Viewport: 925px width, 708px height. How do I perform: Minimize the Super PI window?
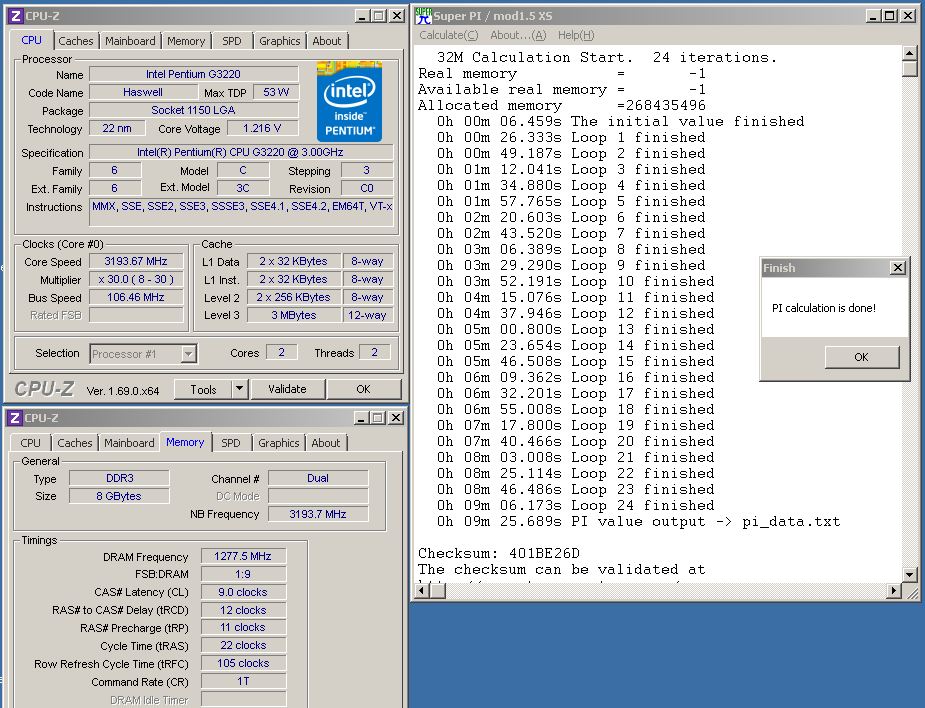click(x=874, y=16)
